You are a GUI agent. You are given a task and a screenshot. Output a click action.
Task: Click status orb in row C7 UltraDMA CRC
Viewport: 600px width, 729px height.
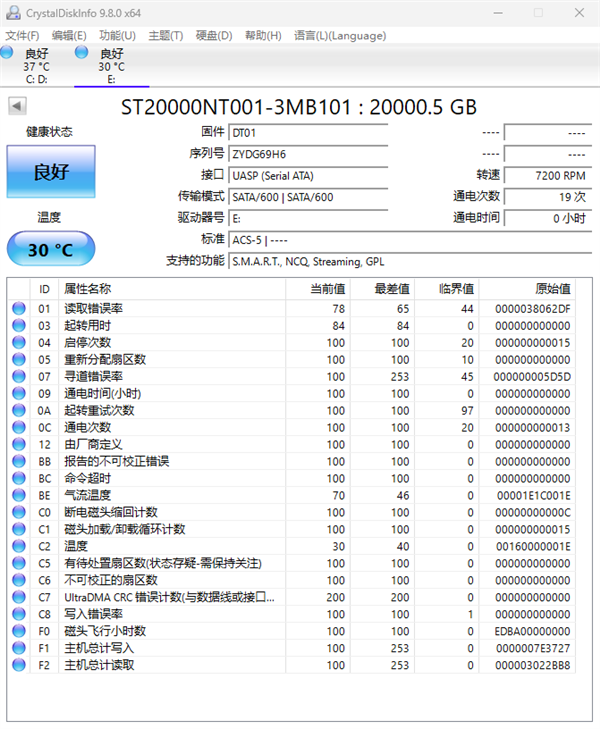(x=19, y=597)
